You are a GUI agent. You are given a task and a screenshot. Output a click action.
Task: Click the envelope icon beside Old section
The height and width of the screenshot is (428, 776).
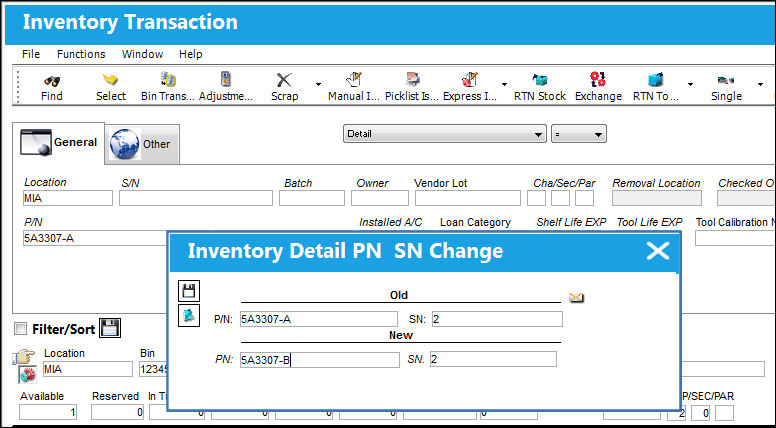click(576, 297)
